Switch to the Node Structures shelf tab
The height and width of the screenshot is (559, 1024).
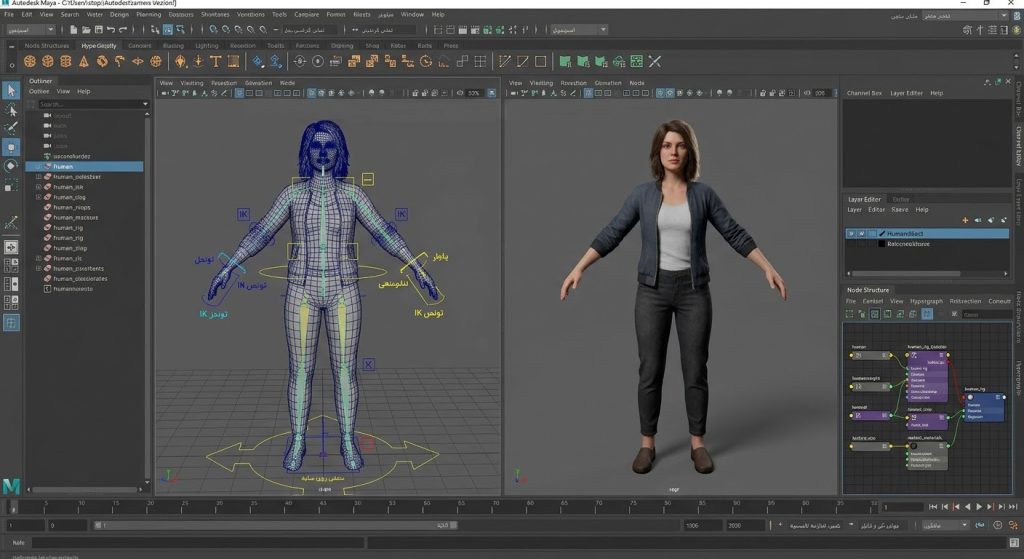click(46, 46)
